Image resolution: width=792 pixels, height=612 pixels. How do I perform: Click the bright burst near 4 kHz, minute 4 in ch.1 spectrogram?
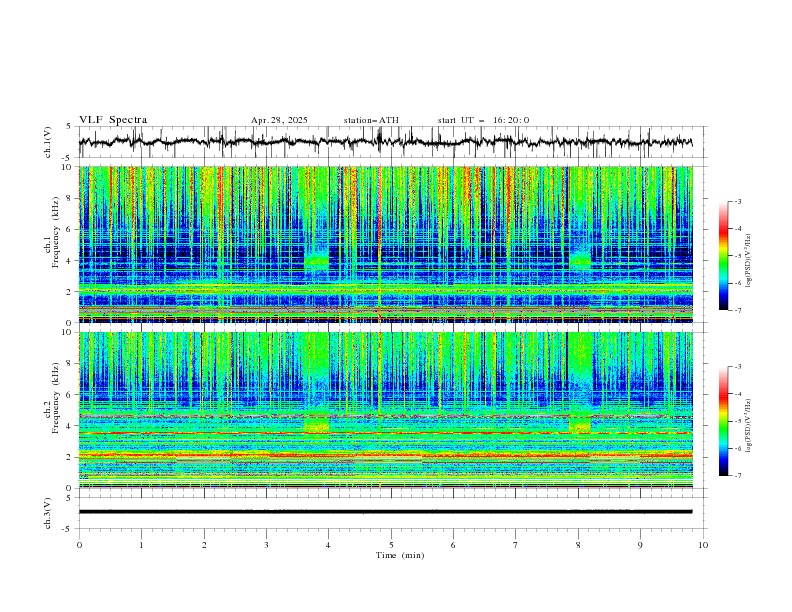tap(317, 261)
